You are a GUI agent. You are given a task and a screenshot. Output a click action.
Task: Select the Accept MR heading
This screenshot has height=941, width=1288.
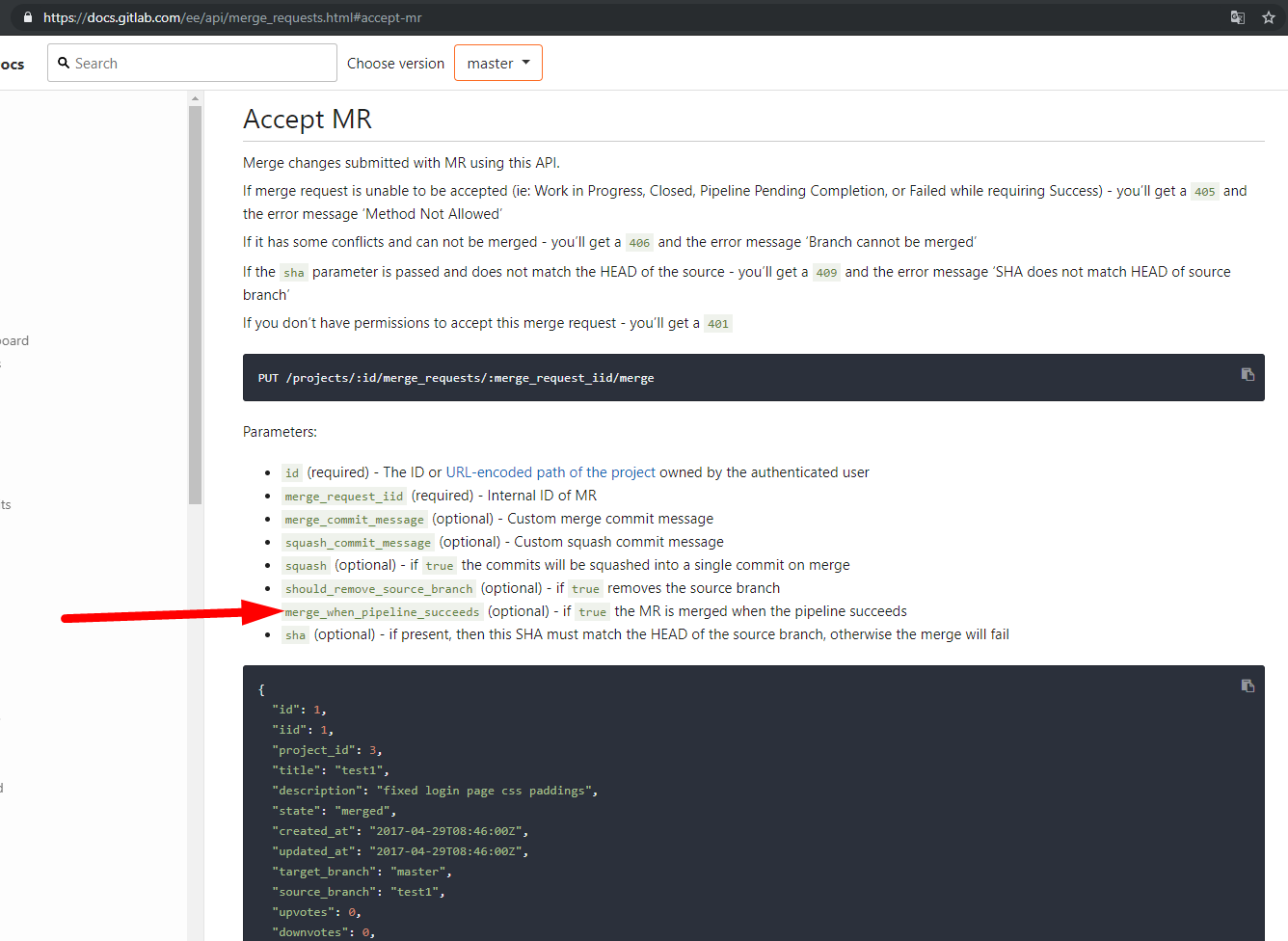308,119
